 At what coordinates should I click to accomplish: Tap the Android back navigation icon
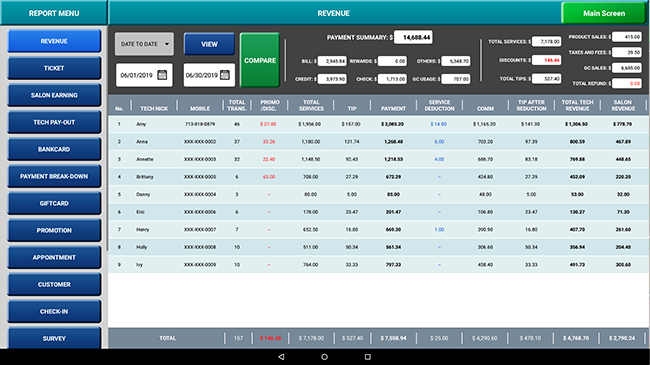coord(281,357)
